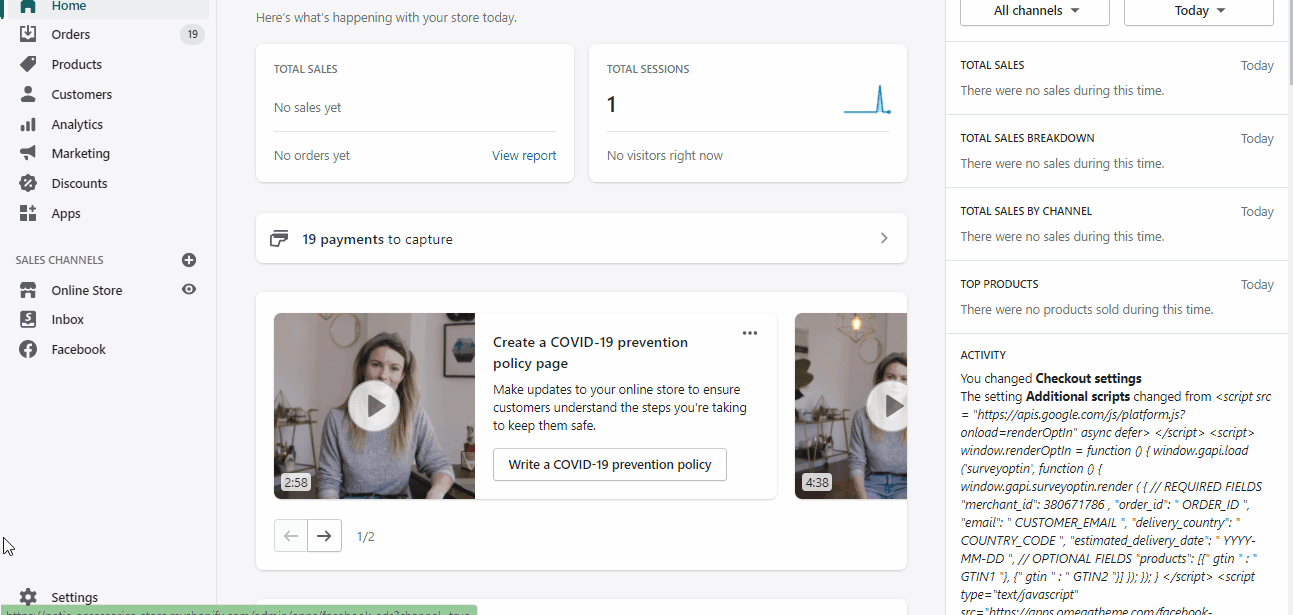
Task: Add a sales channel with plus icon
Action: tap(189, 260)
